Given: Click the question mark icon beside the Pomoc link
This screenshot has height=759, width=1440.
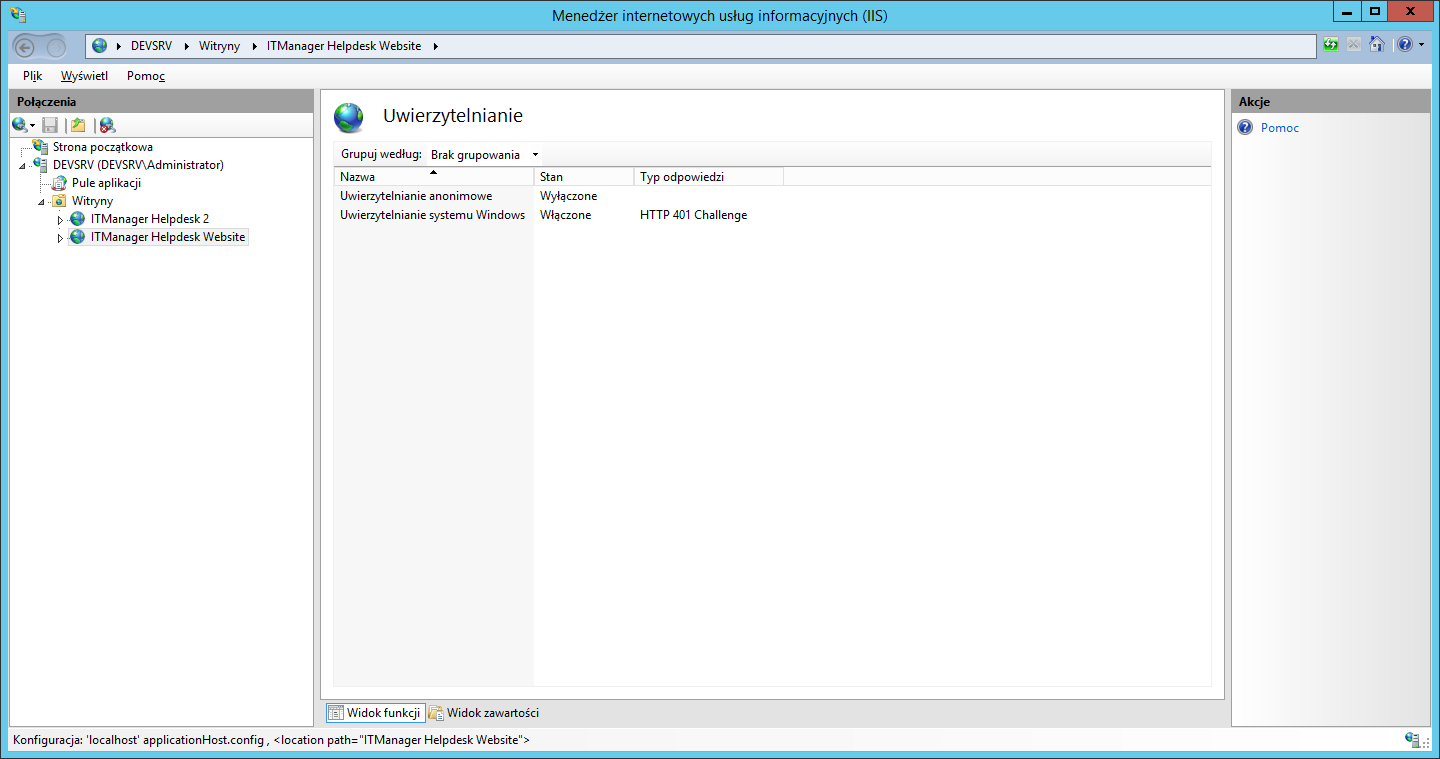Looking at the screenshot, I should pyautogui.click(x=1245, y=128).
